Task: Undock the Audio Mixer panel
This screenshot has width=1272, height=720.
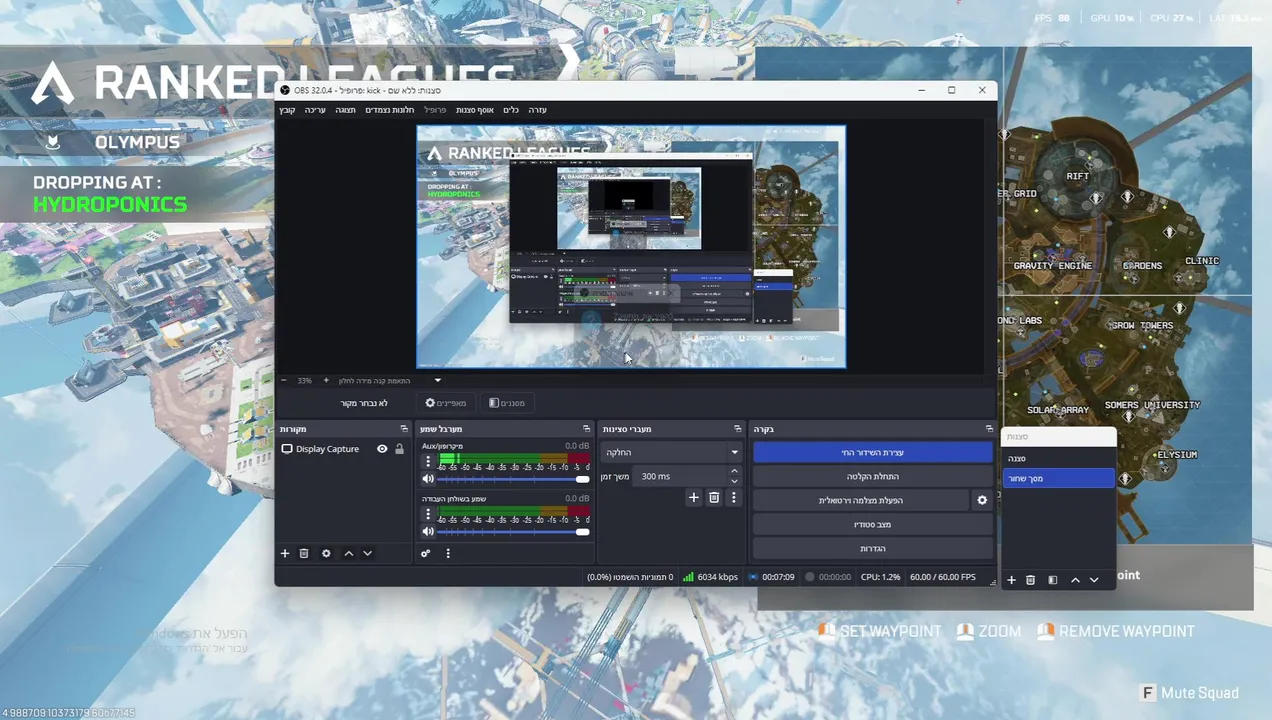Action: coord(586,429)
